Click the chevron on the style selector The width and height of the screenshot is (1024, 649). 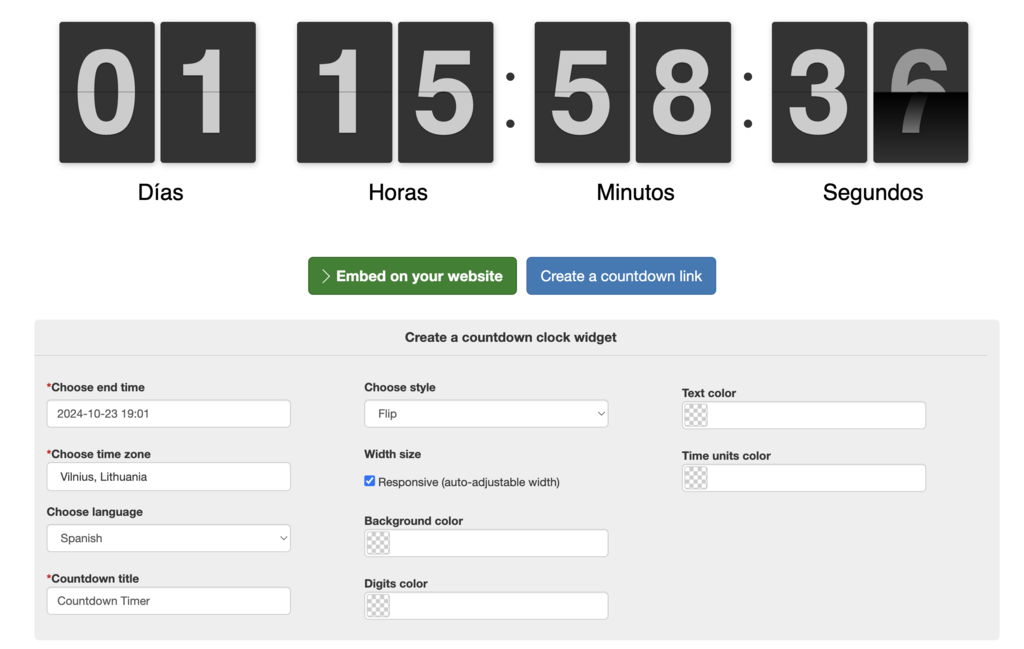[599, 413]
